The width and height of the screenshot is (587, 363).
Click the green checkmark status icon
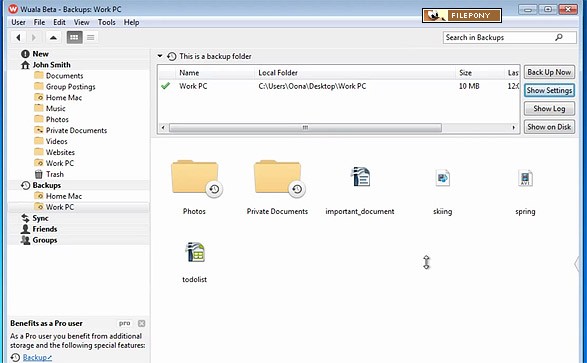point(165,86)
